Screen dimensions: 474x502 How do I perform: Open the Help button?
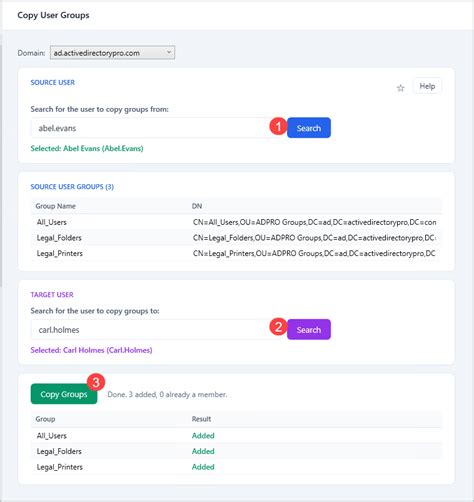pyautogui.click(x=427, y=86)
